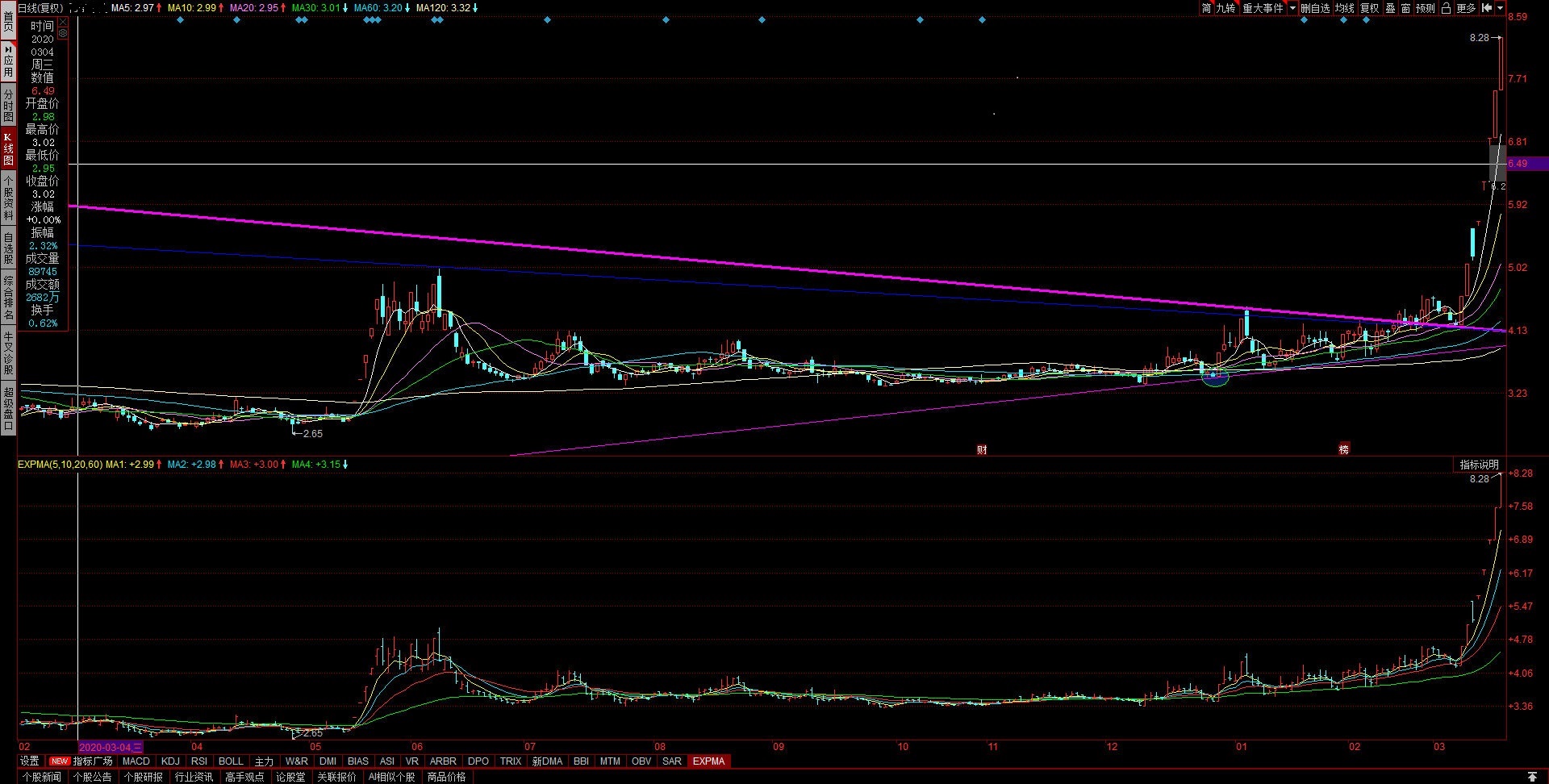Open the dropdown arrow at the toolbar's far right
1549x784 pixels.
tap(1501, 8)
